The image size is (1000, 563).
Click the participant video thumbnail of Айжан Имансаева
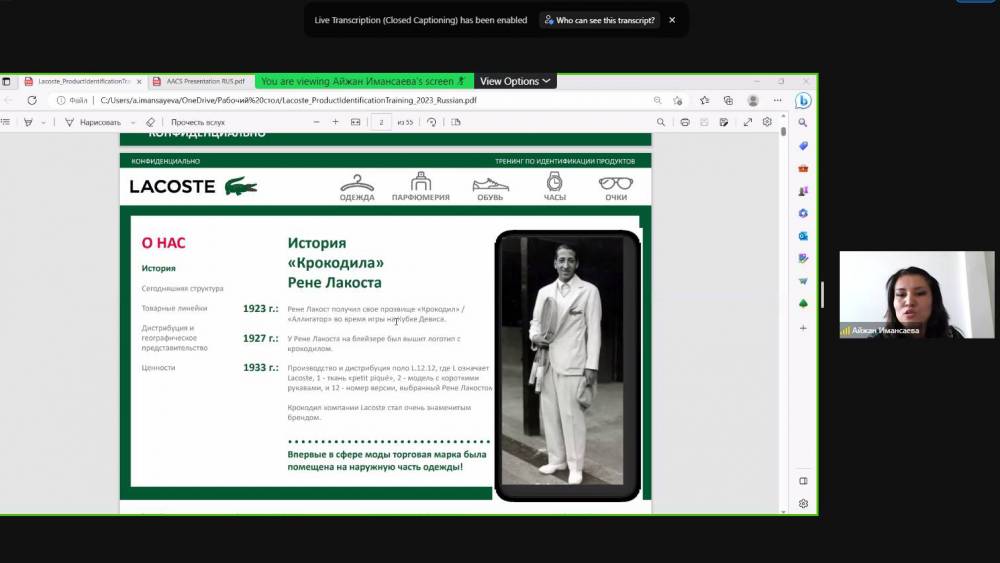click(x=916, y=294)
